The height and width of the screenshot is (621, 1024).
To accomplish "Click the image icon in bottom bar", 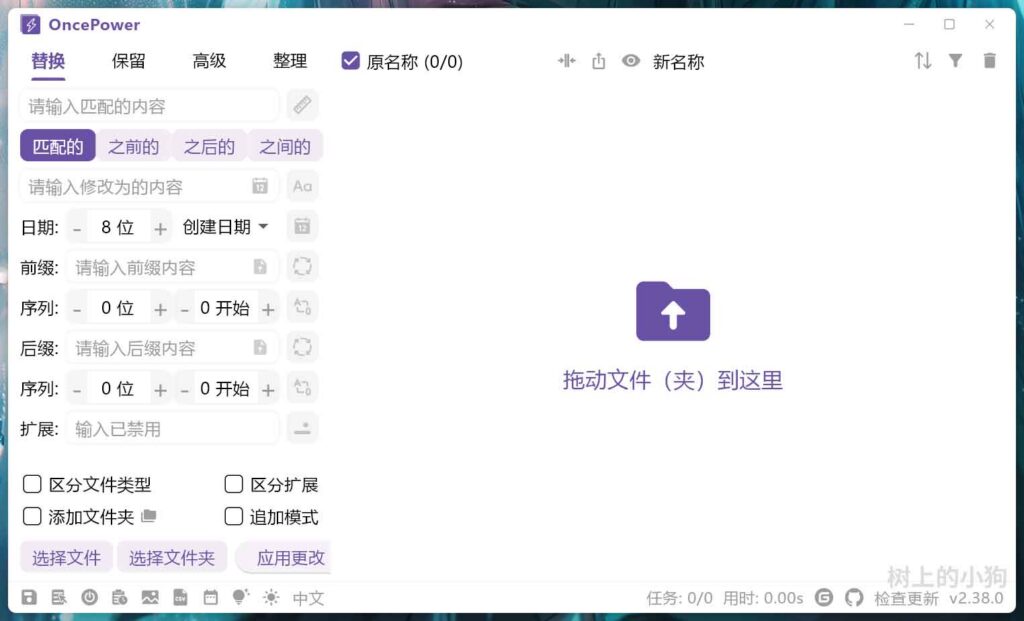I will point(150,598).
